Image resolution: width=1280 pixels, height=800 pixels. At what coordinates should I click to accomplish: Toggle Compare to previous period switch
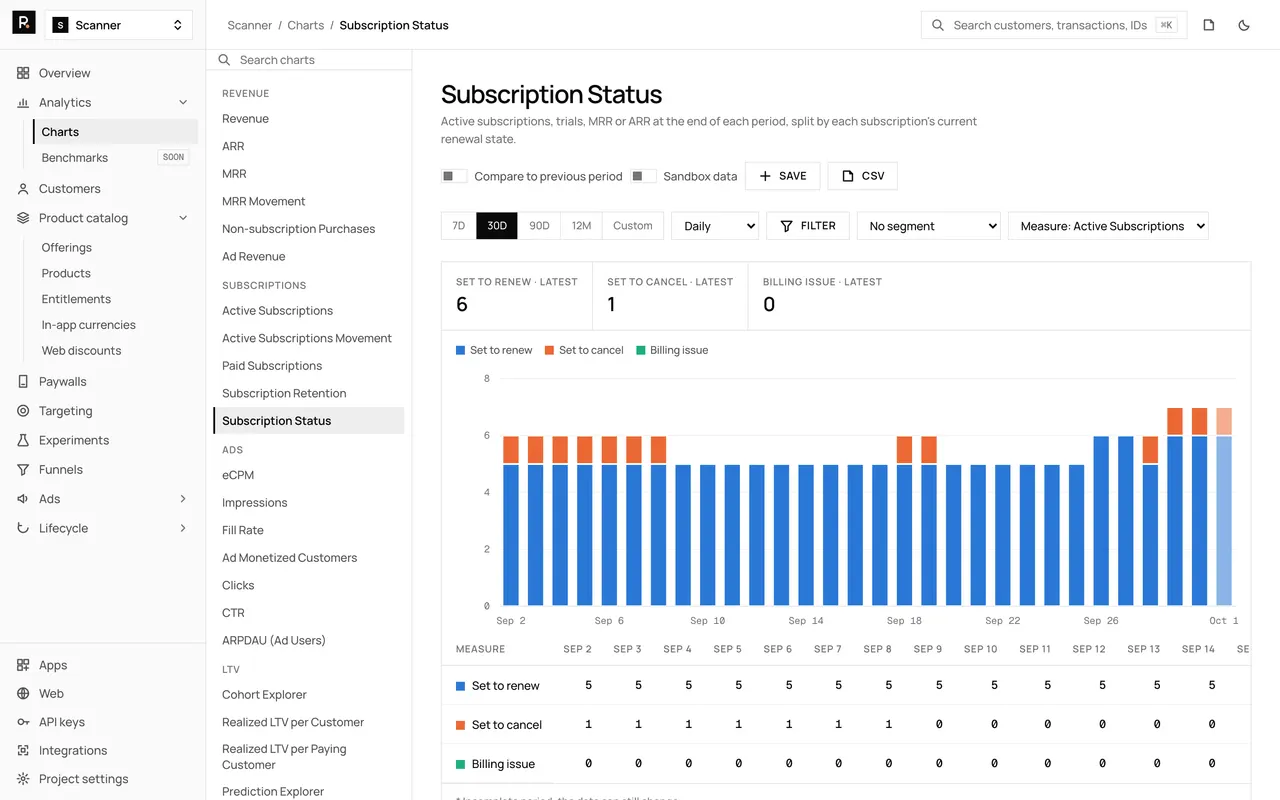point(454,176)
